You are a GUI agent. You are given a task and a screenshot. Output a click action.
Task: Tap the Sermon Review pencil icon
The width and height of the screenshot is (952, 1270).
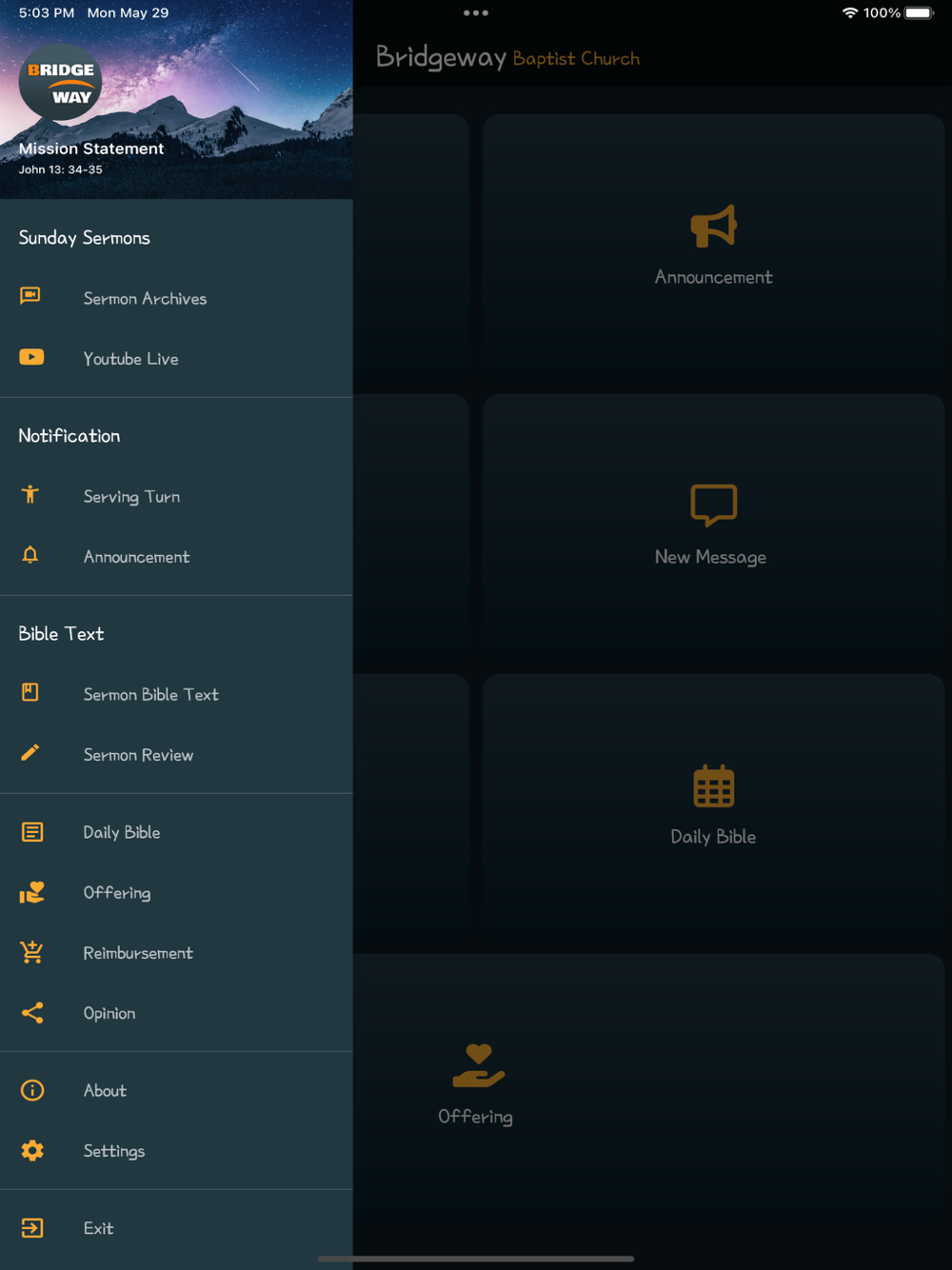(x=30, y=753)
